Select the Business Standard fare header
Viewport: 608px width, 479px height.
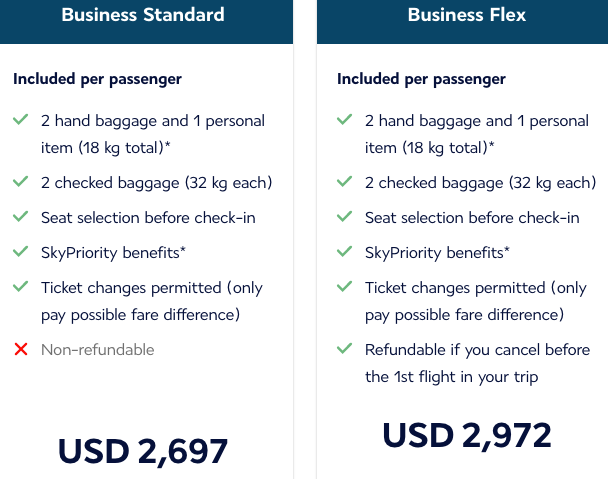pos(146,22)
